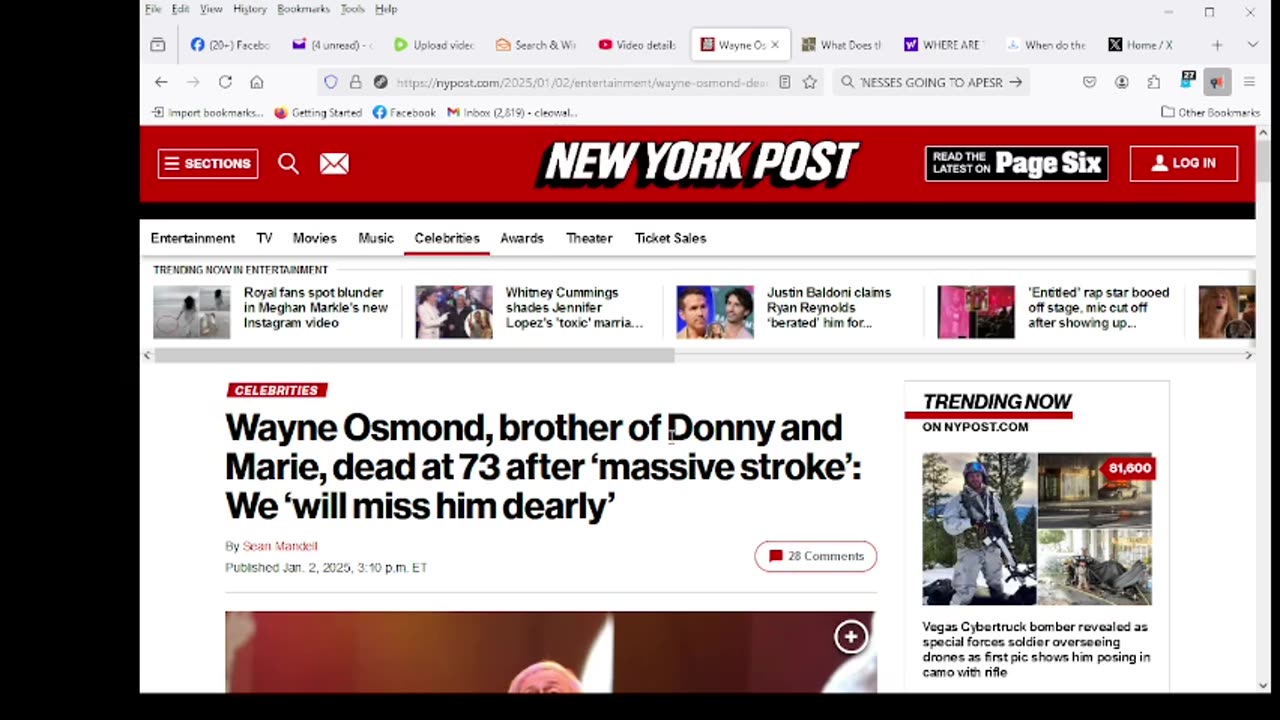Select the Movies nav item
Image resolution: width=1280 pixels, height=720 pixels.
314,238
